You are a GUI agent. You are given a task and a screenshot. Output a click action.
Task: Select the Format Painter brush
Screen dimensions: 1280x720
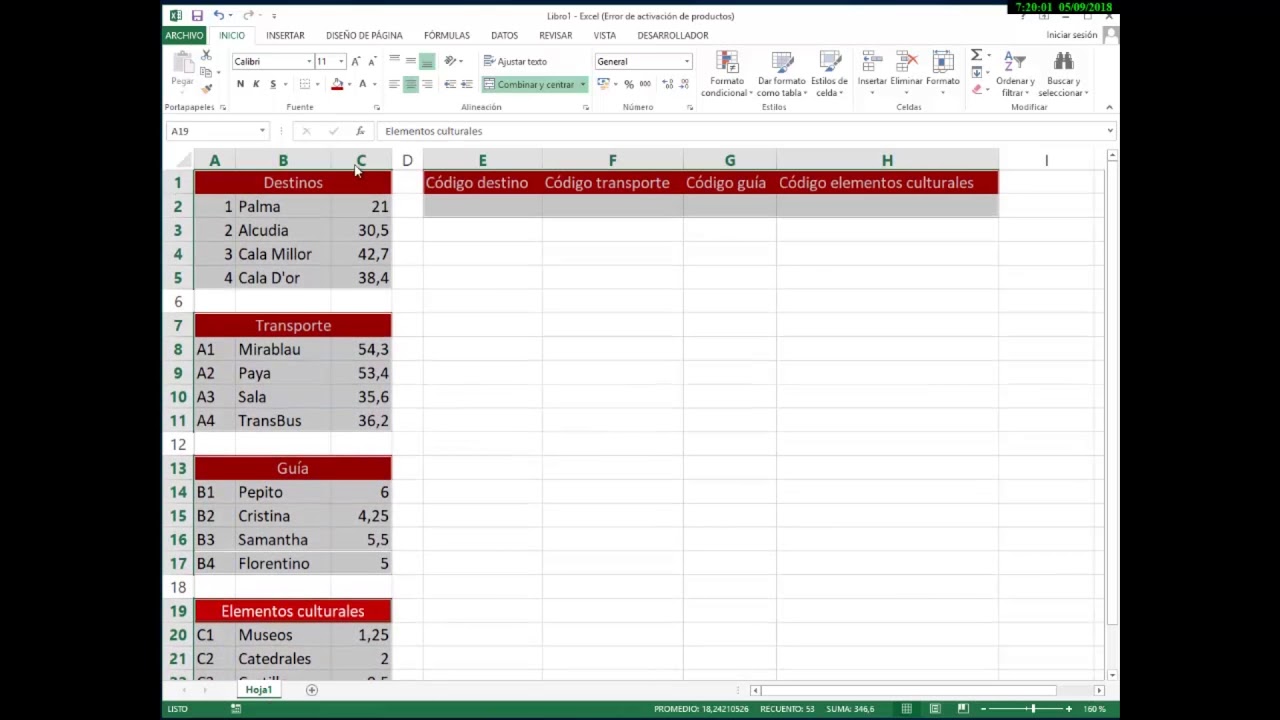click(x=207, y=89)
